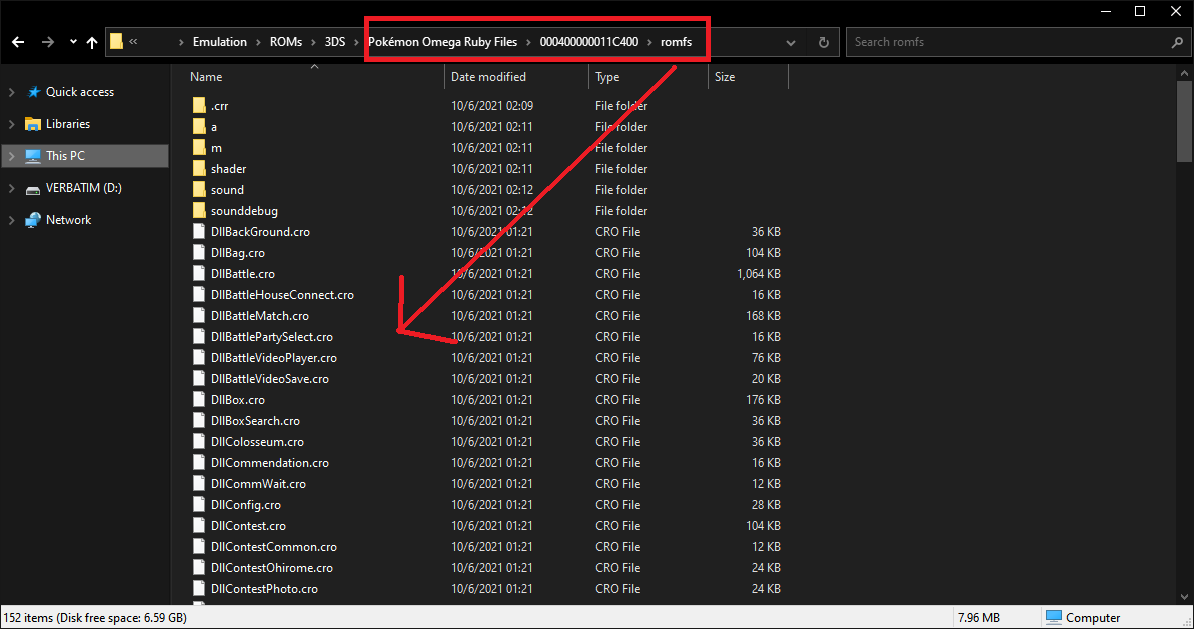
Task: Expand the Libraries tree node
Action: pyautogui.click(x=11, y=124)
